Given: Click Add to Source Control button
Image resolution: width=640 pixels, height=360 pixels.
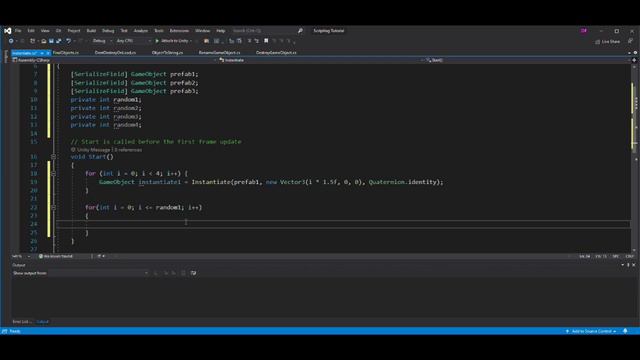Looking at the screenshot, I should click(591, 331).
